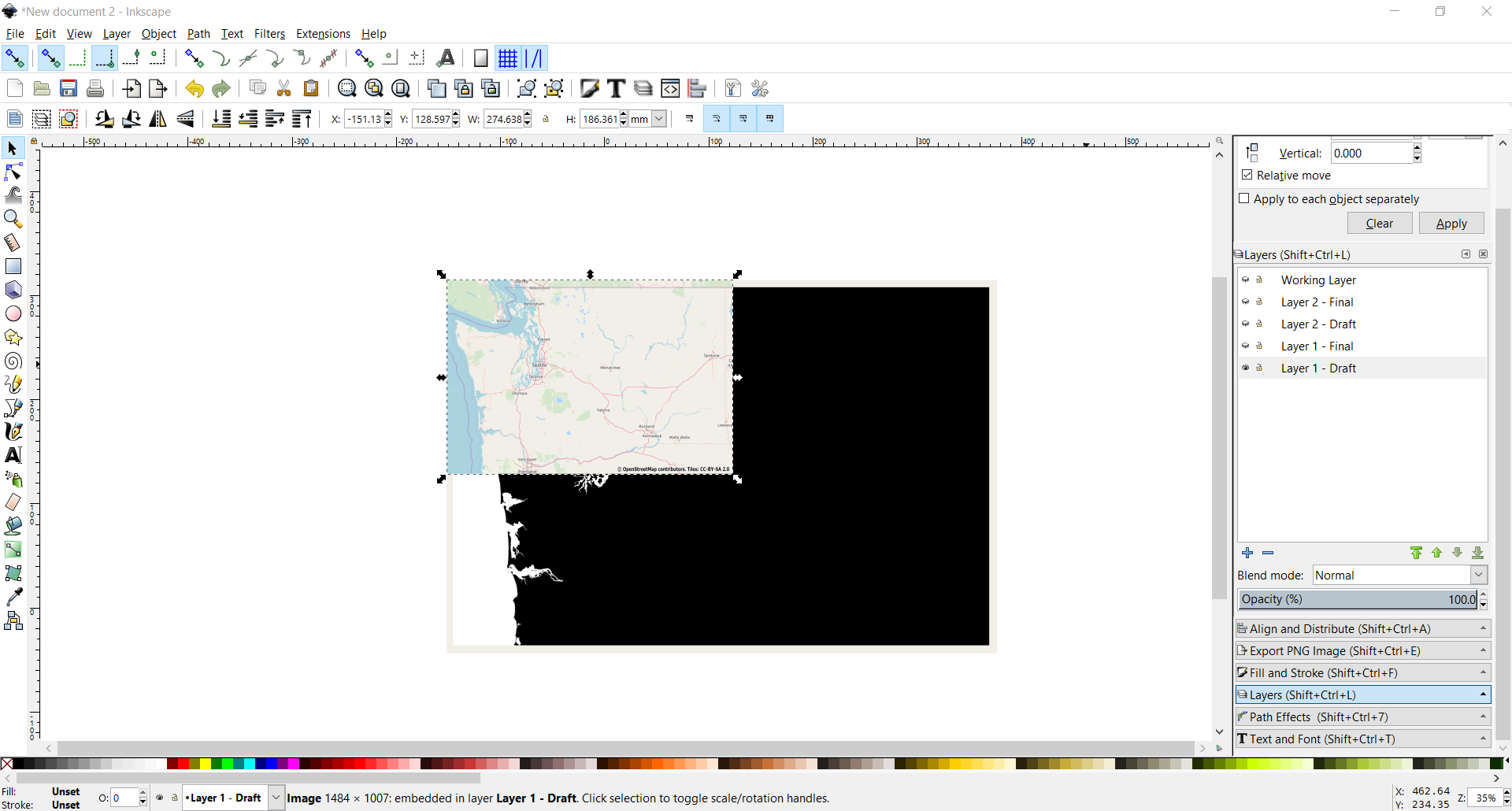Toggle lock on Layer 1 - Draft
Viewport: 1512px width, 811px height.
pyautogui.click(x=1259, y=368)
